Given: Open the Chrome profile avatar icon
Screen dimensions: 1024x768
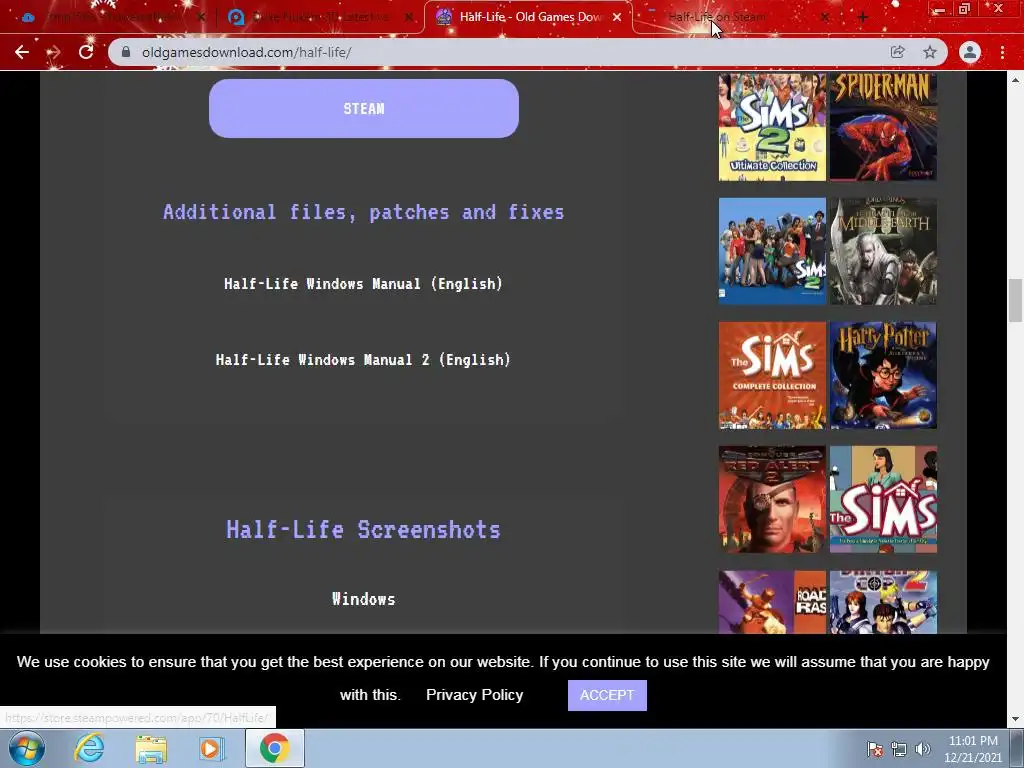Looking at the screenshot, I should click(x=970, y=52).
